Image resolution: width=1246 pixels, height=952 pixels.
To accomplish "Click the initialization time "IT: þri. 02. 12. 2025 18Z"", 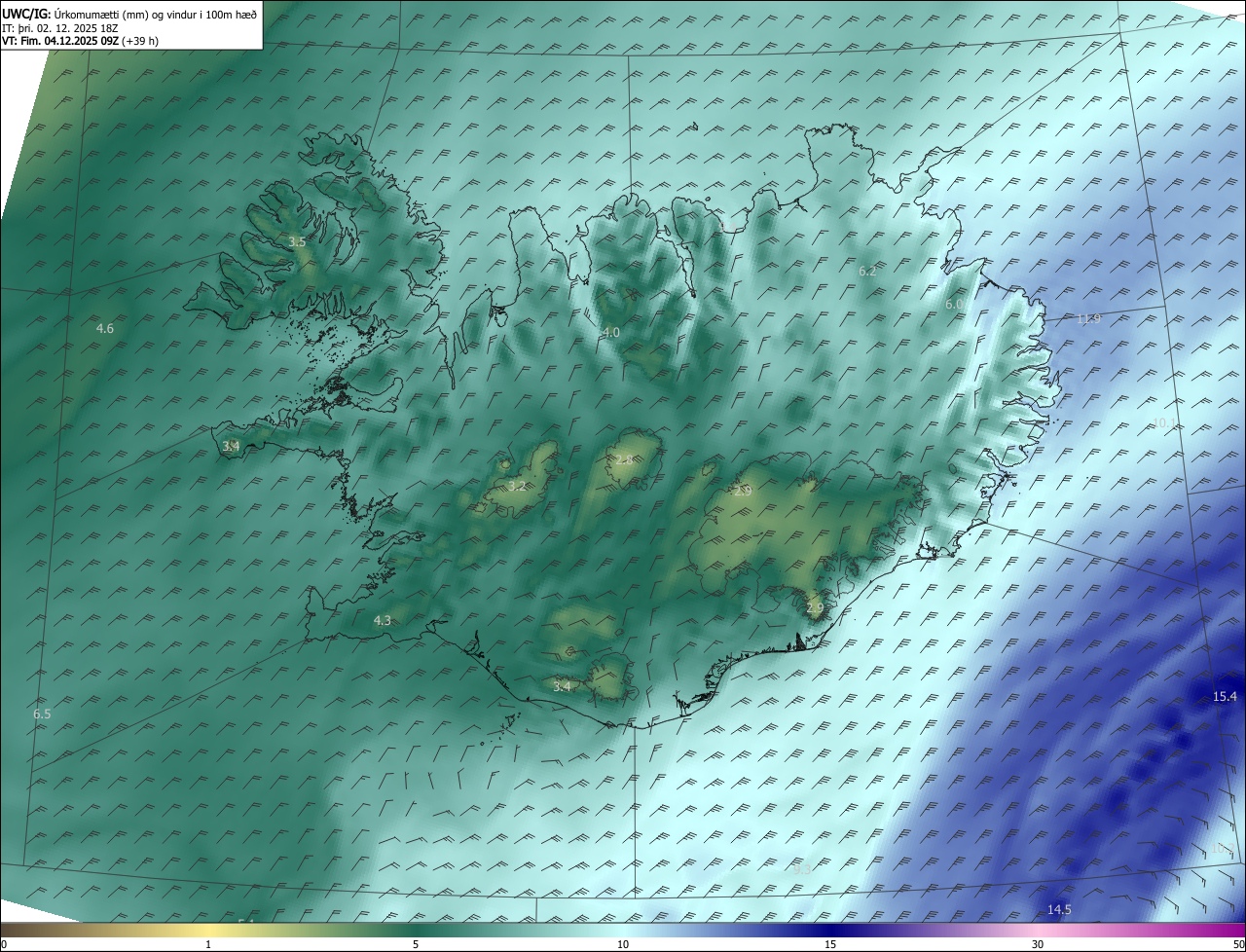I will (60, 28).
